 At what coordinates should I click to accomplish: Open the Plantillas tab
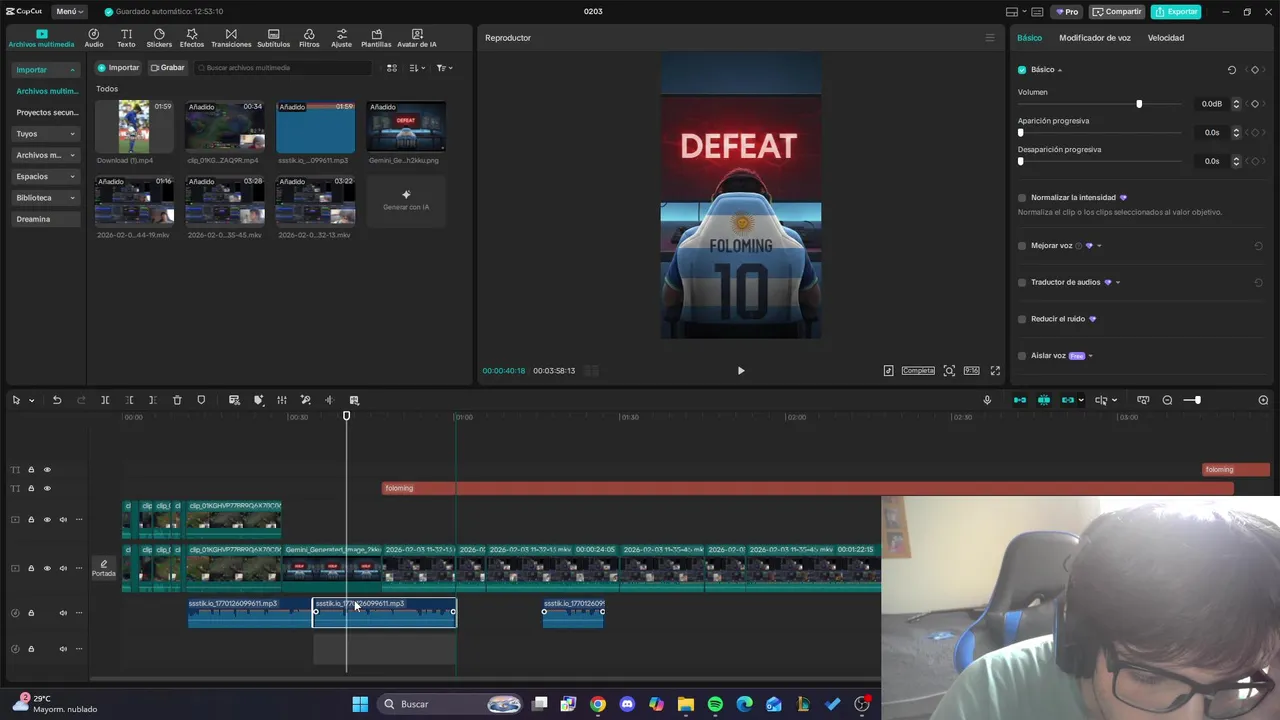point(376,38)
